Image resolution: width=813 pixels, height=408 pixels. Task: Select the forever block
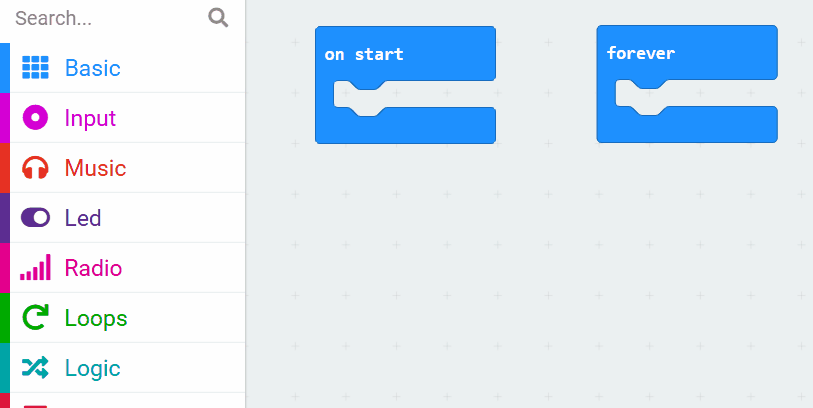click(640, 53)
